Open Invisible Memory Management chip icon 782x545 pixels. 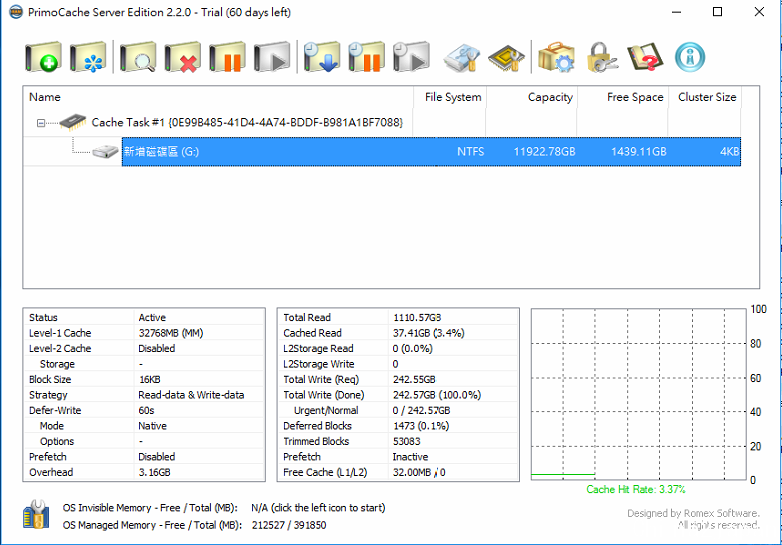pos(506,58)
